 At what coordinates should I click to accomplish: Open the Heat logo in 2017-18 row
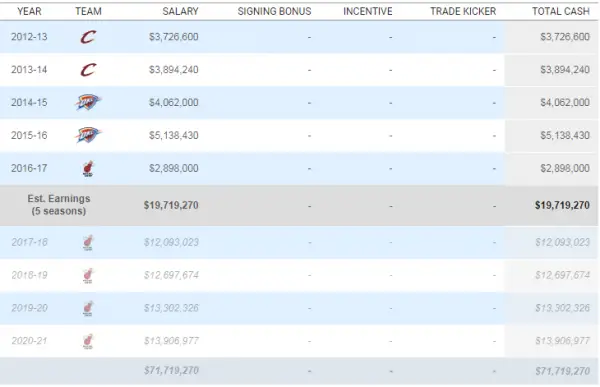click(88, 242)
